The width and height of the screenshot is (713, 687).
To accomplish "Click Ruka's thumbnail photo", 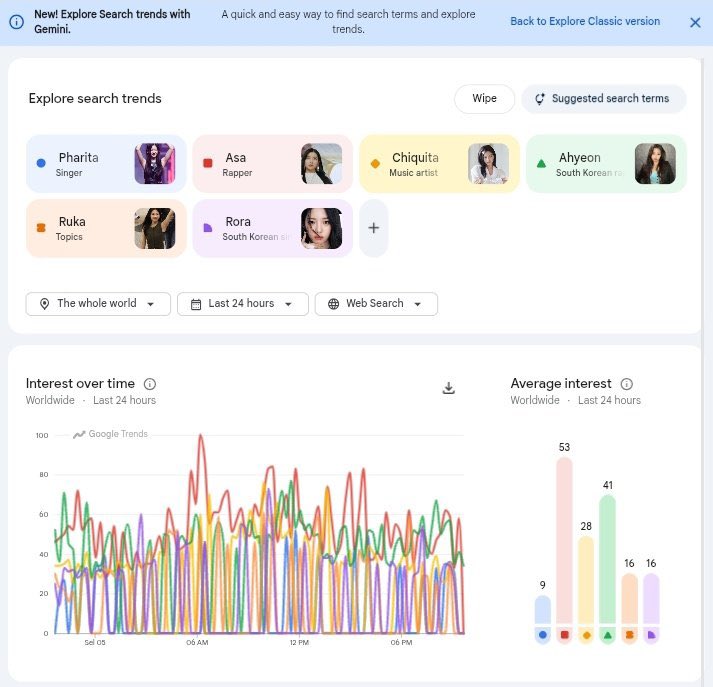I will click(x=155, y=228).
